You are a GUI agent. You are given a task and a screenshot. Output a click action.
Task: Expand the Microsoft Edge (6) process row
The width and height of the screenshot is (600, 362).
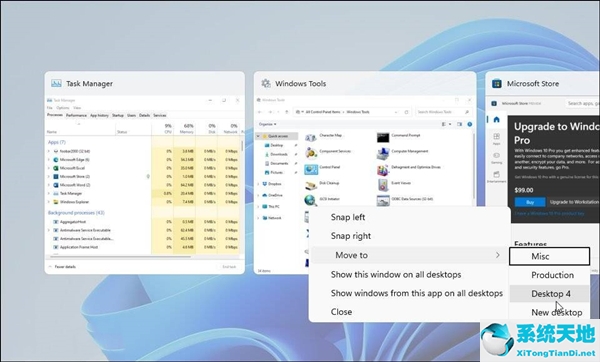(x=49, y=160)
